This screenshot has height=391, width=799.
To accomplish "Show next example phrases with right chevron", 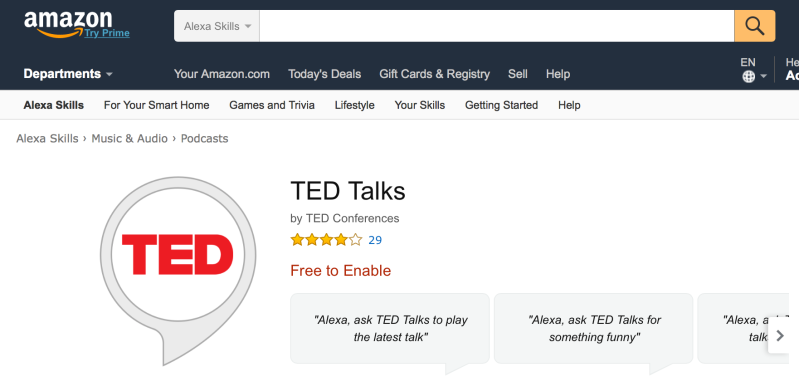I will point(780,335).
